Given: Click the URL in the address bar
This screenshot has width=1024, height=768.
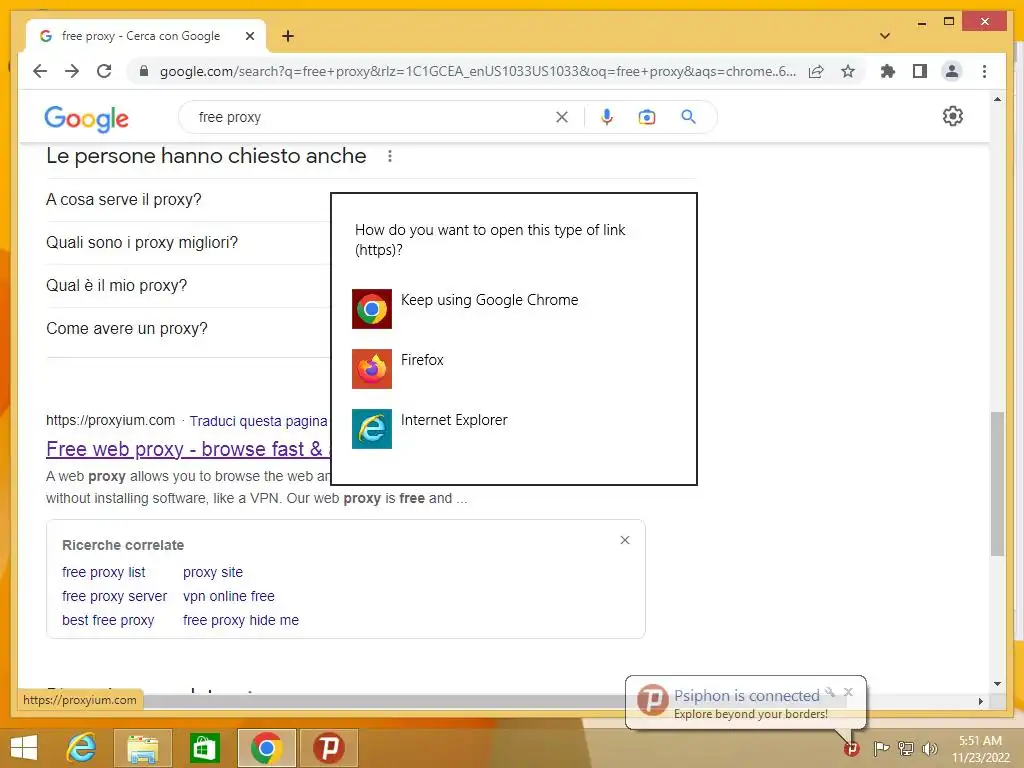Looking at the screenshot, I should click(477, 71).
